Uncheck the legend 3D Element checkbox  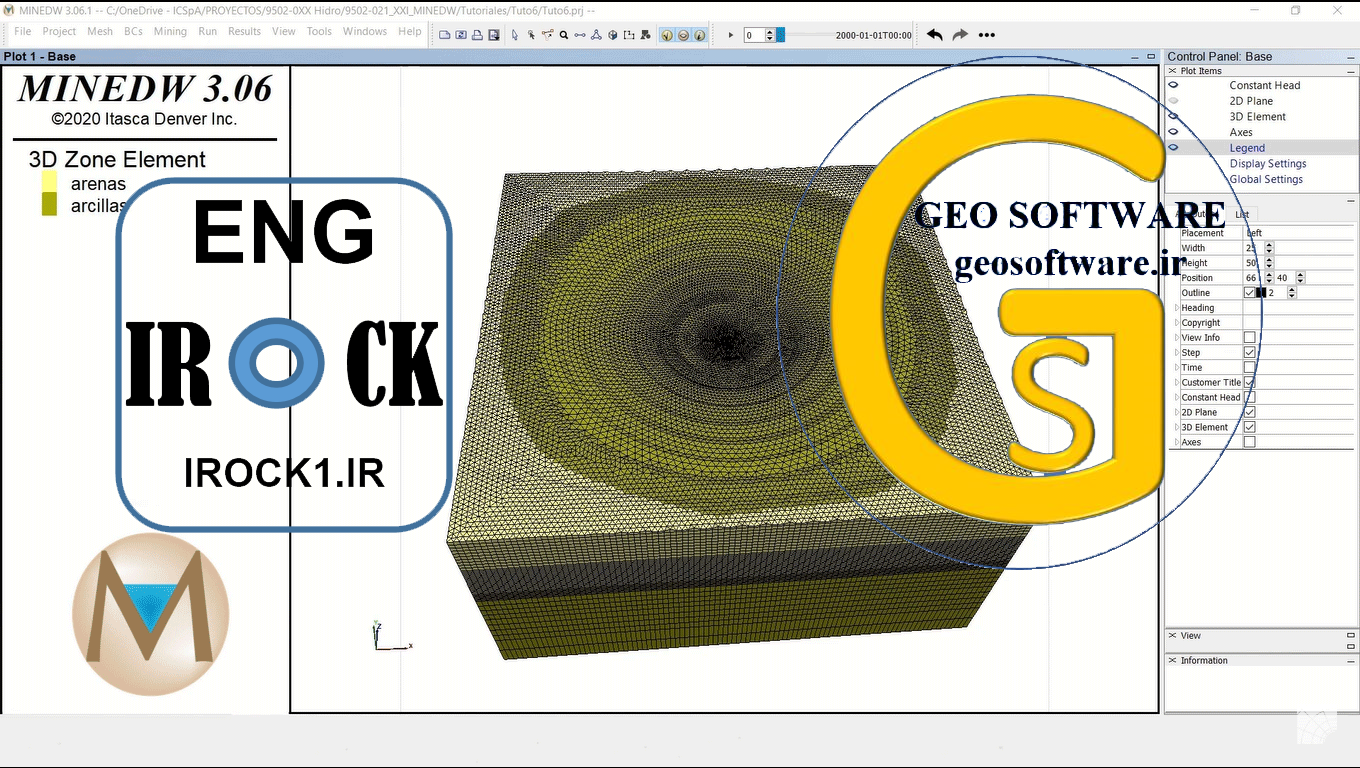[x=1249, y=427]
